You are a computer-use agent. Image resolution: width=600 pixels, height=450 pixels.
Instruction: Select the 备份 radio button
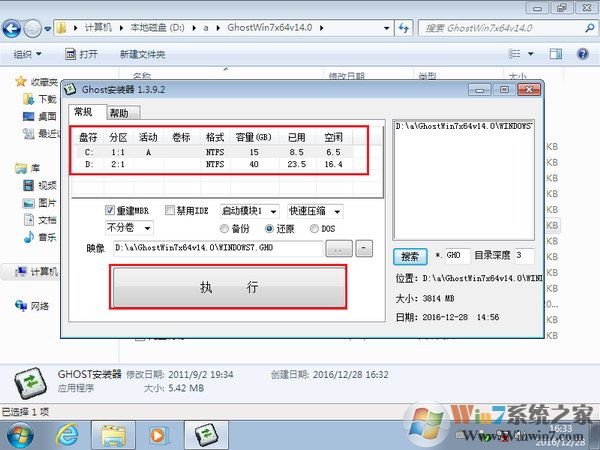224,228
